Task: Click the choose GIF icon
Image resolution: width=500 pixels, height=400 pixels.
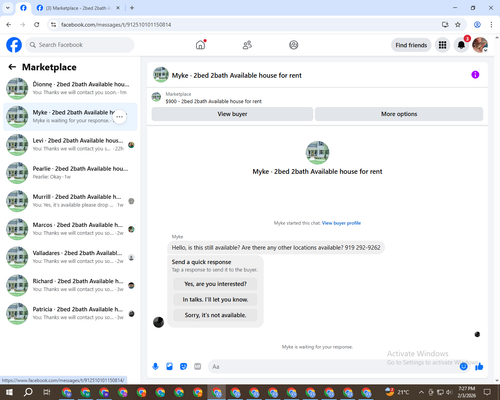Action: 198,367
